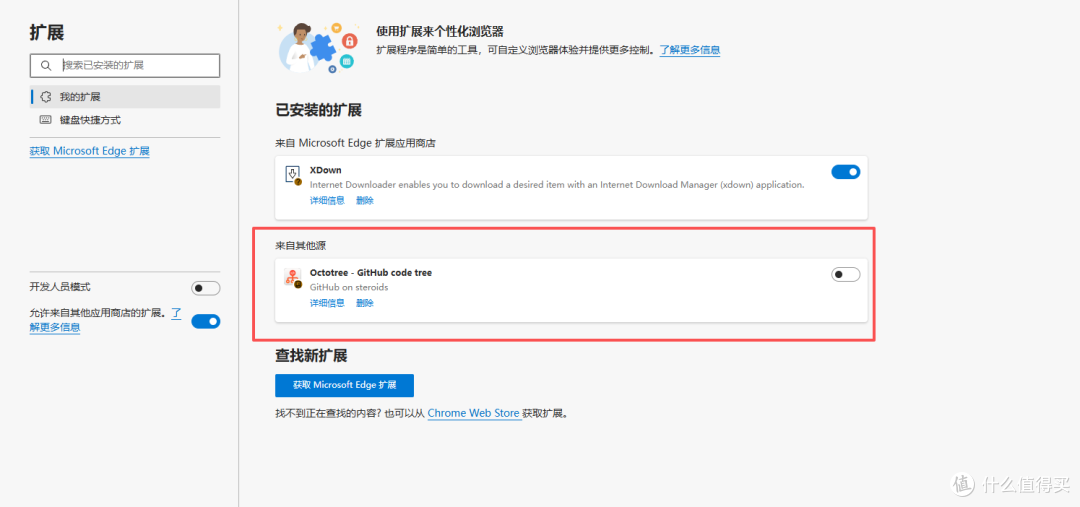Turn off 允许来自其他应用商店的扩展 switch
The width and height of the screenshot is (1080, 507).
click(x=205, y=321)
